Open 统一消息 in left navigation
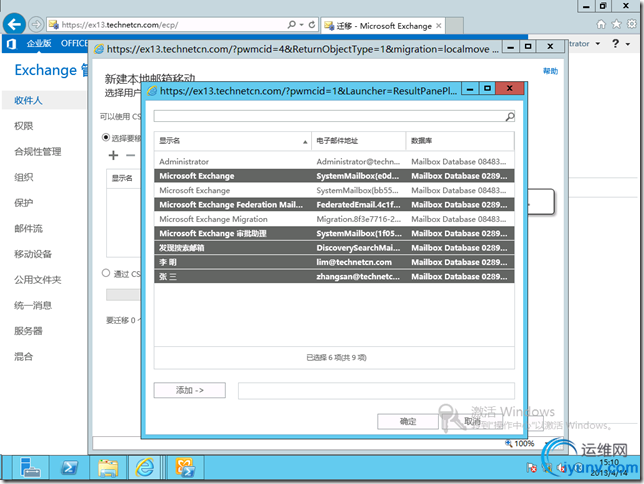Image resolution: width=644 pixels, height=484 pixels. 33,305
